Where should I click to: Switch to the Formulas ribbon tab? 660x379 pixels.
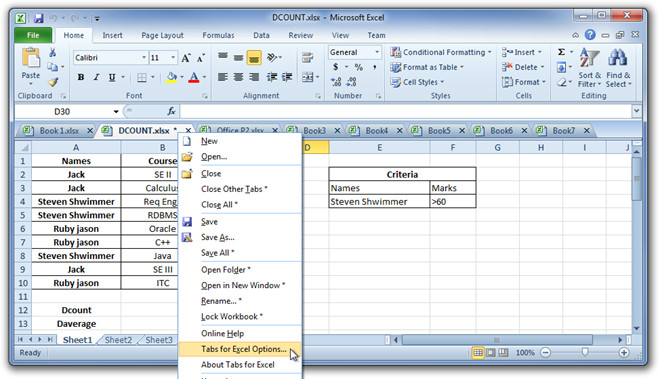point(218,35)
